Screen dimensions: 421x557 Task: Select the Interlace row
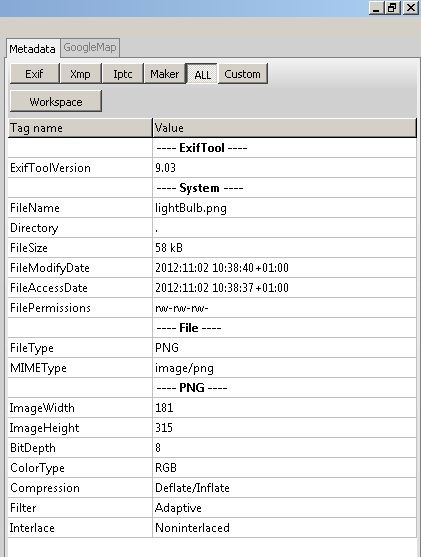click(212, 528)
